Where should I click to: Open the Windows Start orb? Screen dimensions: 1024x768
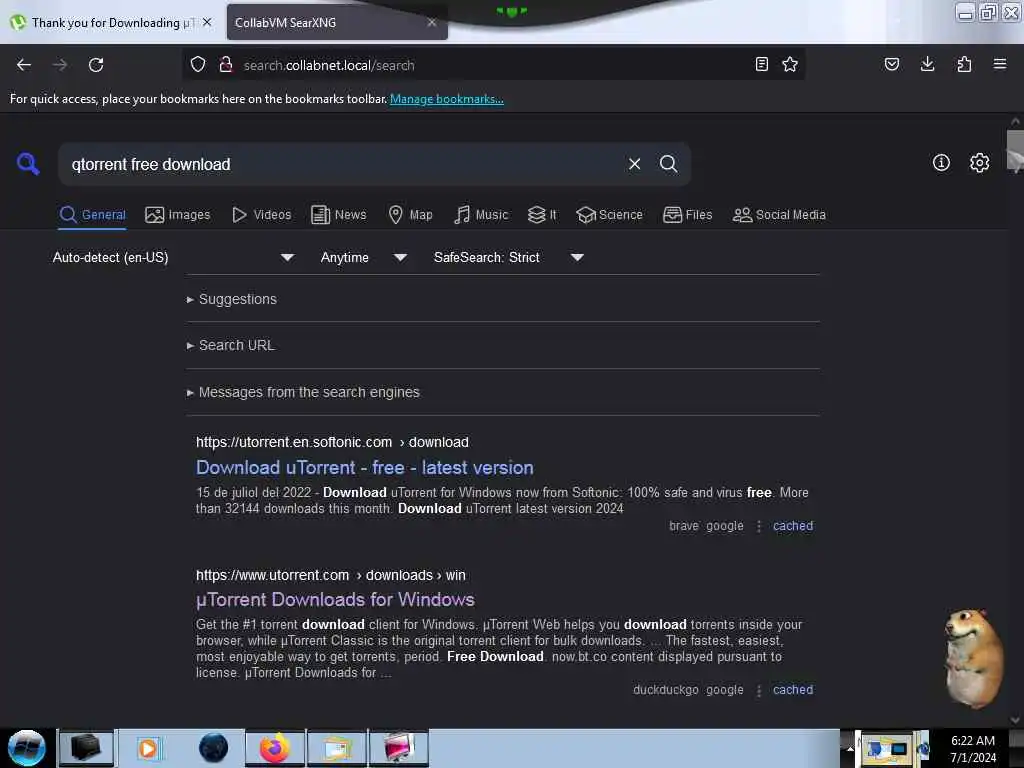(x=27, y=748)
